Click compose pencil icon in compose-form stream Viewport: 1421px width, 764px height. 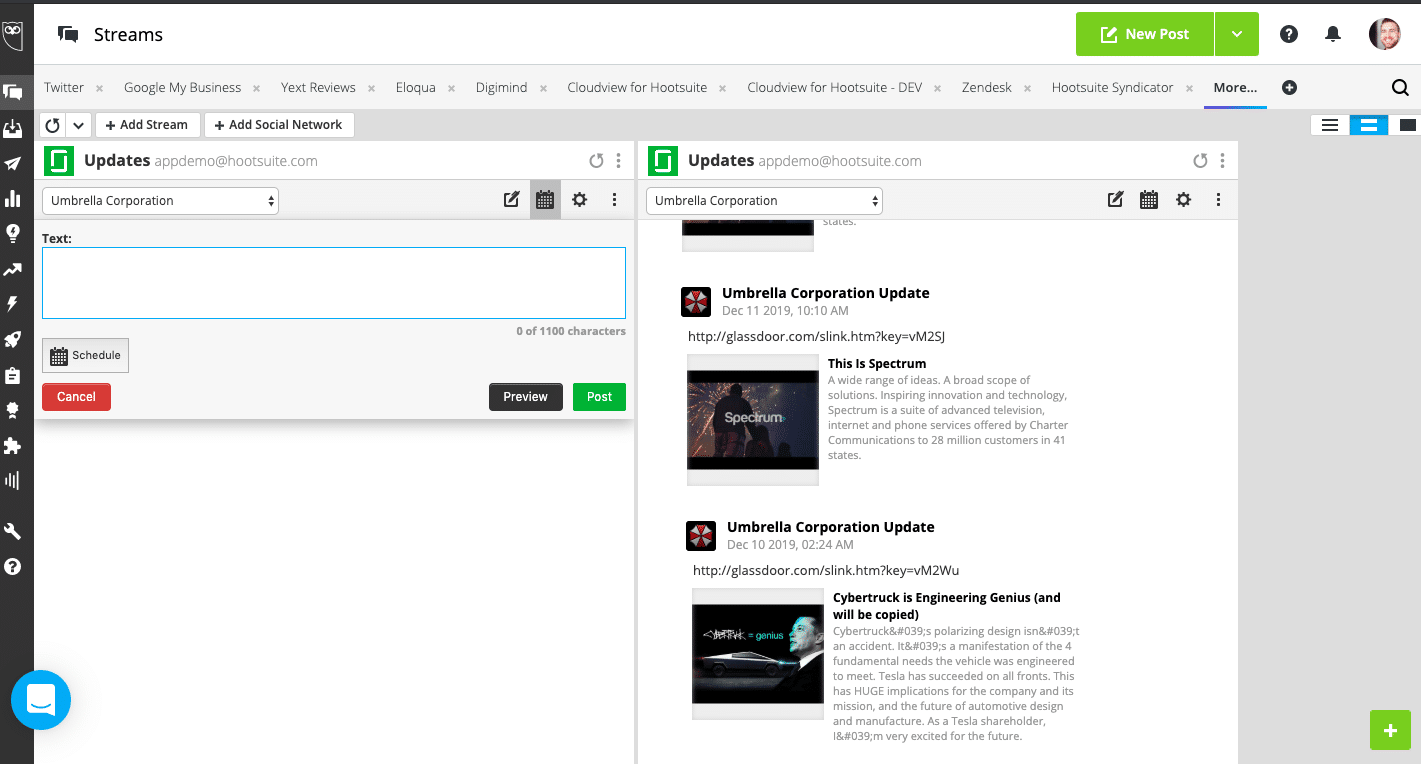(511, 200)
